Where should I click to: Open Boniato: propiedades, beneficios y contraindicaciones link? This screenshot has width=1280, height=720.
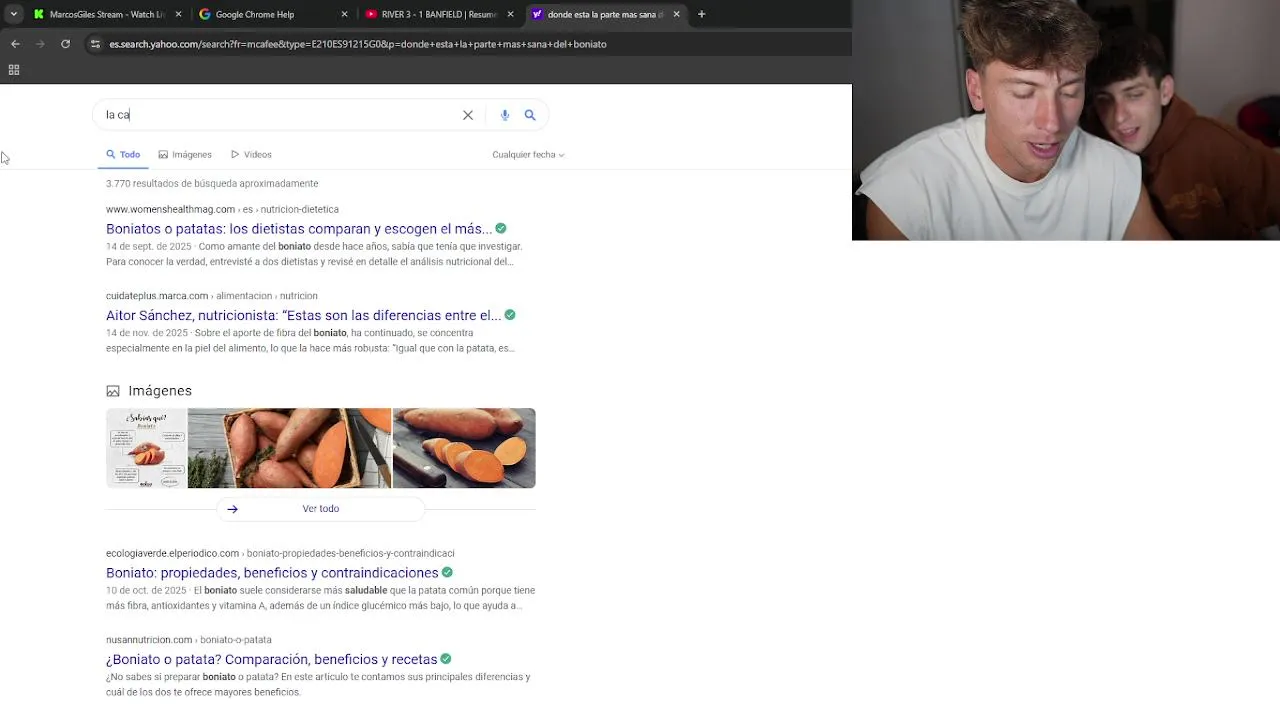tap(272, 573)
